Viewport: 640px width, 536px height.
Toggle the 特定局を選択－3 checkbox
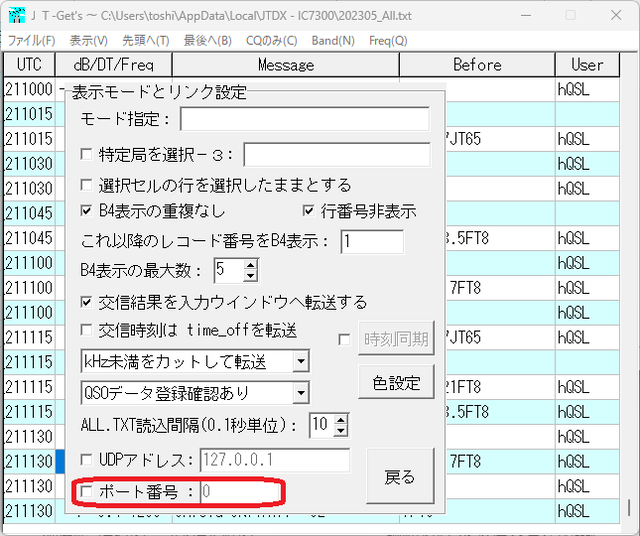tap(86, 154)
